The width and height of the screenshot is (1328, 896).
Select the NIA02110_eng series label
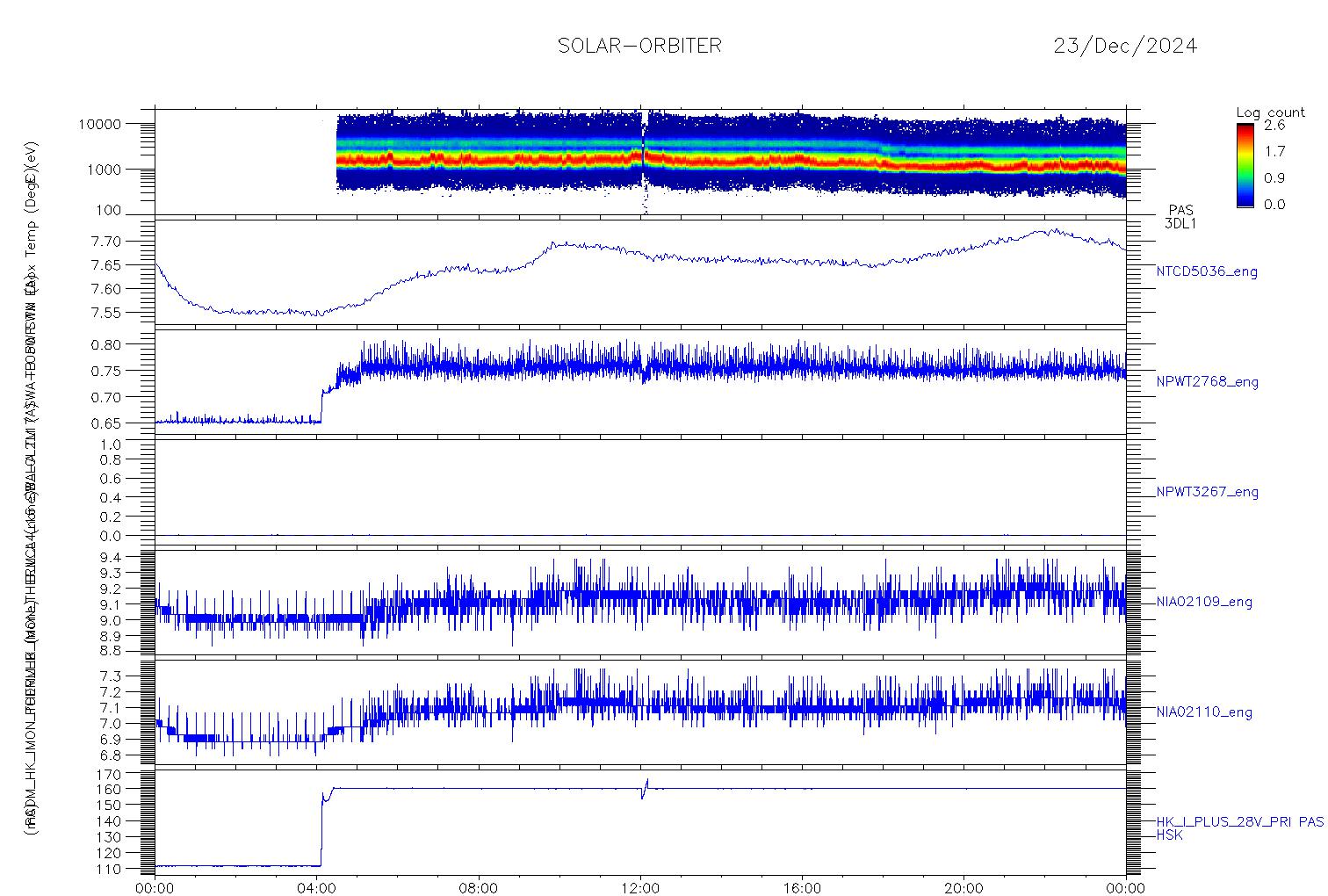[x=1204, y=712]
